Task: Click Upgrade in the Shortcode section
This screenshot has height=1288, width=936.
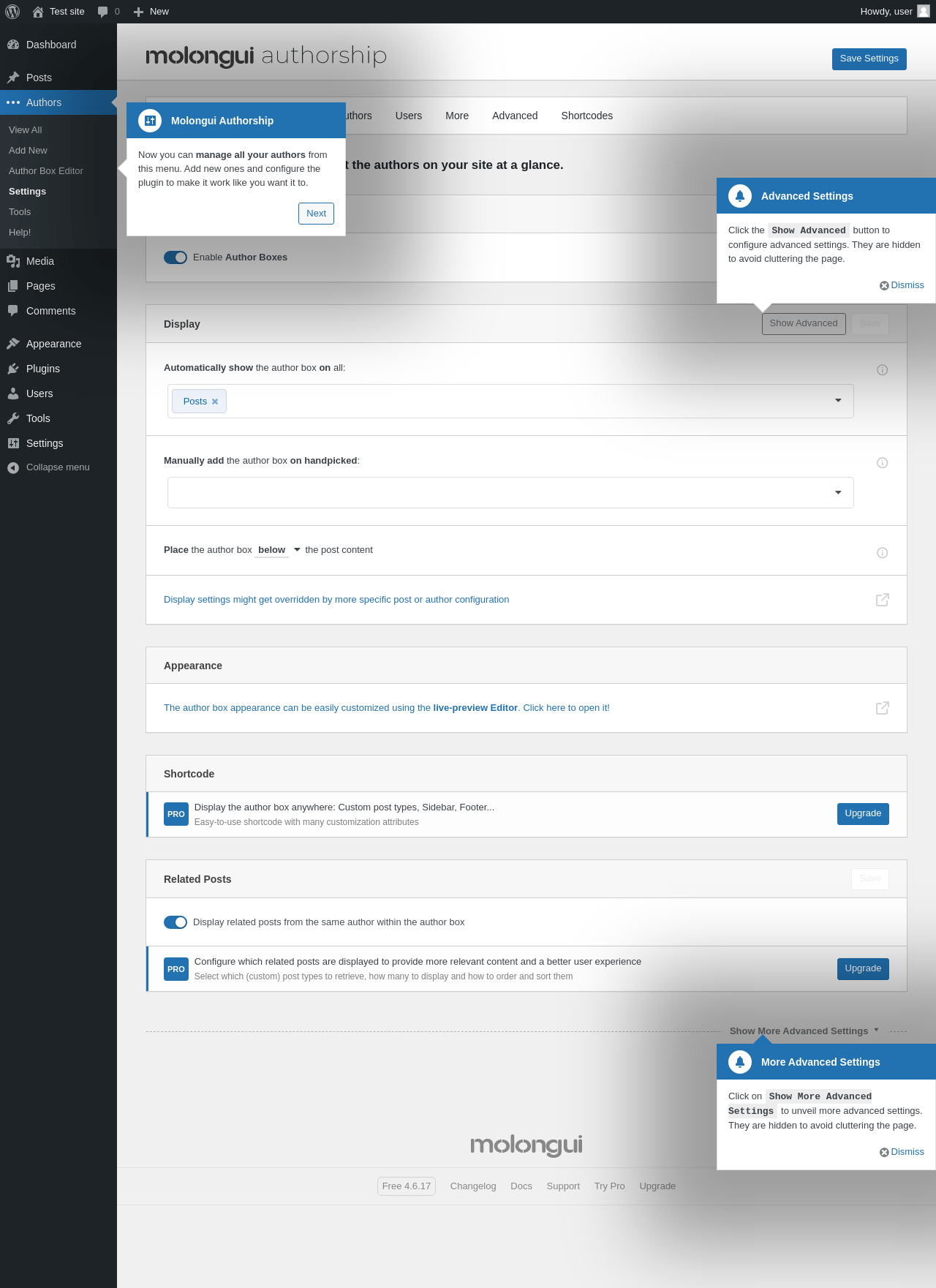Action: [x=863, y=814]
